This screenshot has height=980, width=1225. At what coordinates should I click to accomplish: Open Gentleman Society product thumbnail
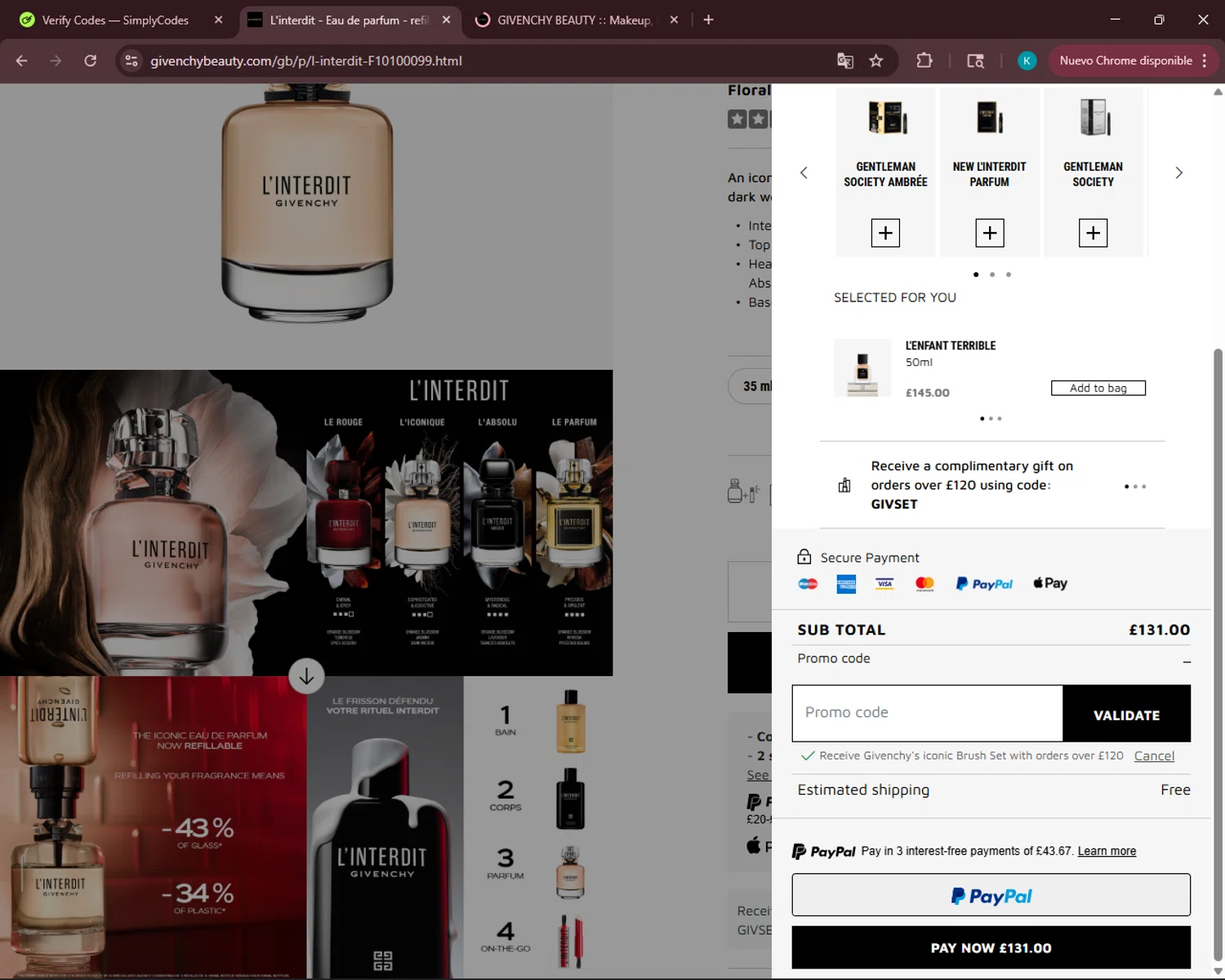pyautogui.click(x=1094, y=118)
